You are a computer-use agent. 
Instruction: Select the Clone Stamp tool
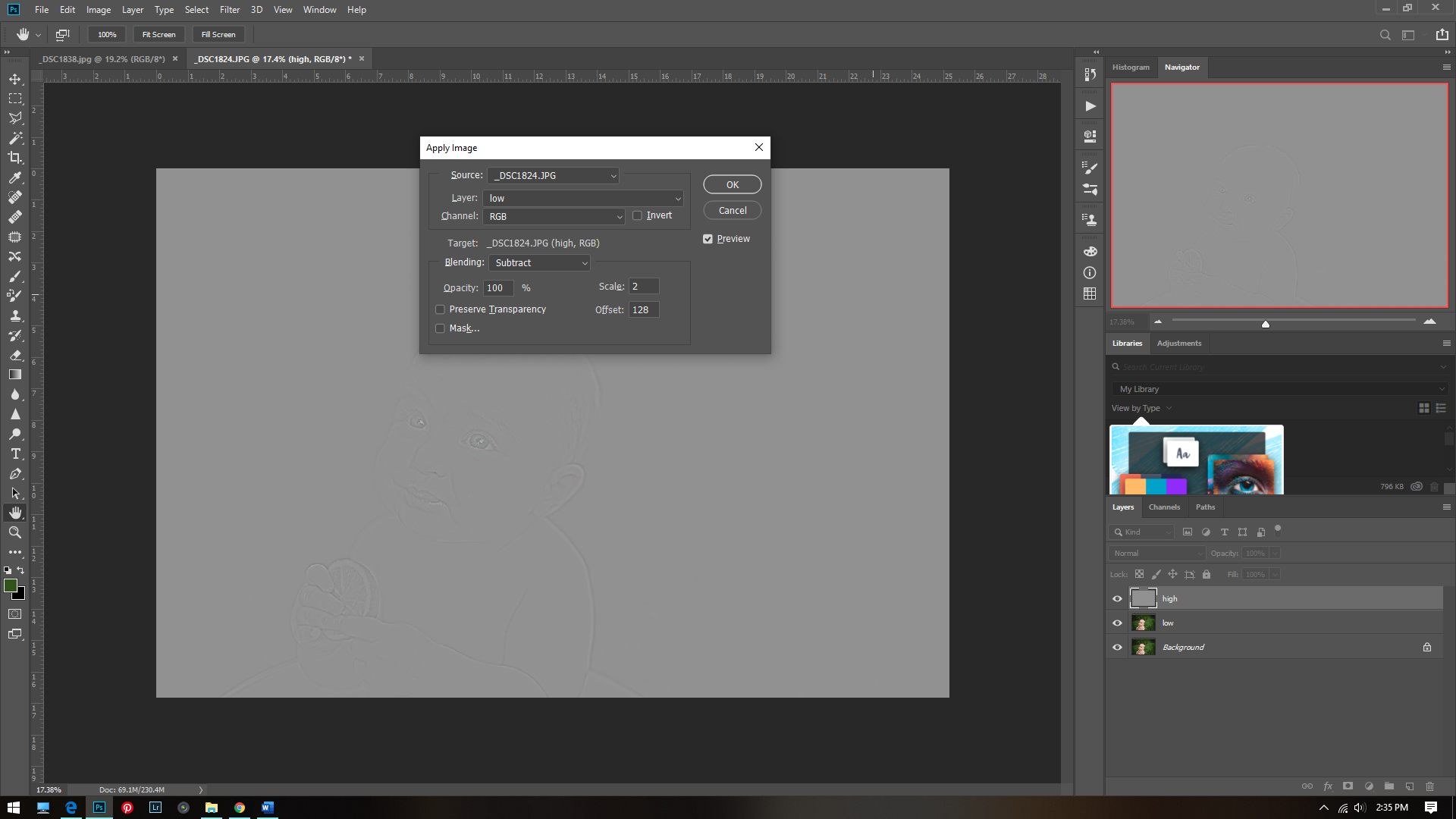pyautogui.click(x=15, y=315)
